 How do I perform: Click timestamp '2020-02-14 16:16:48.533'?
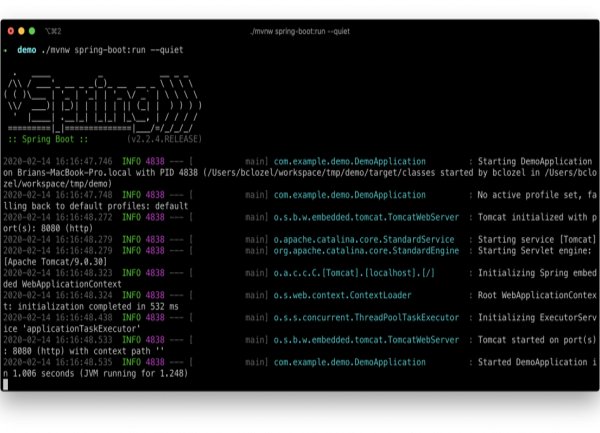click(58, 340)
